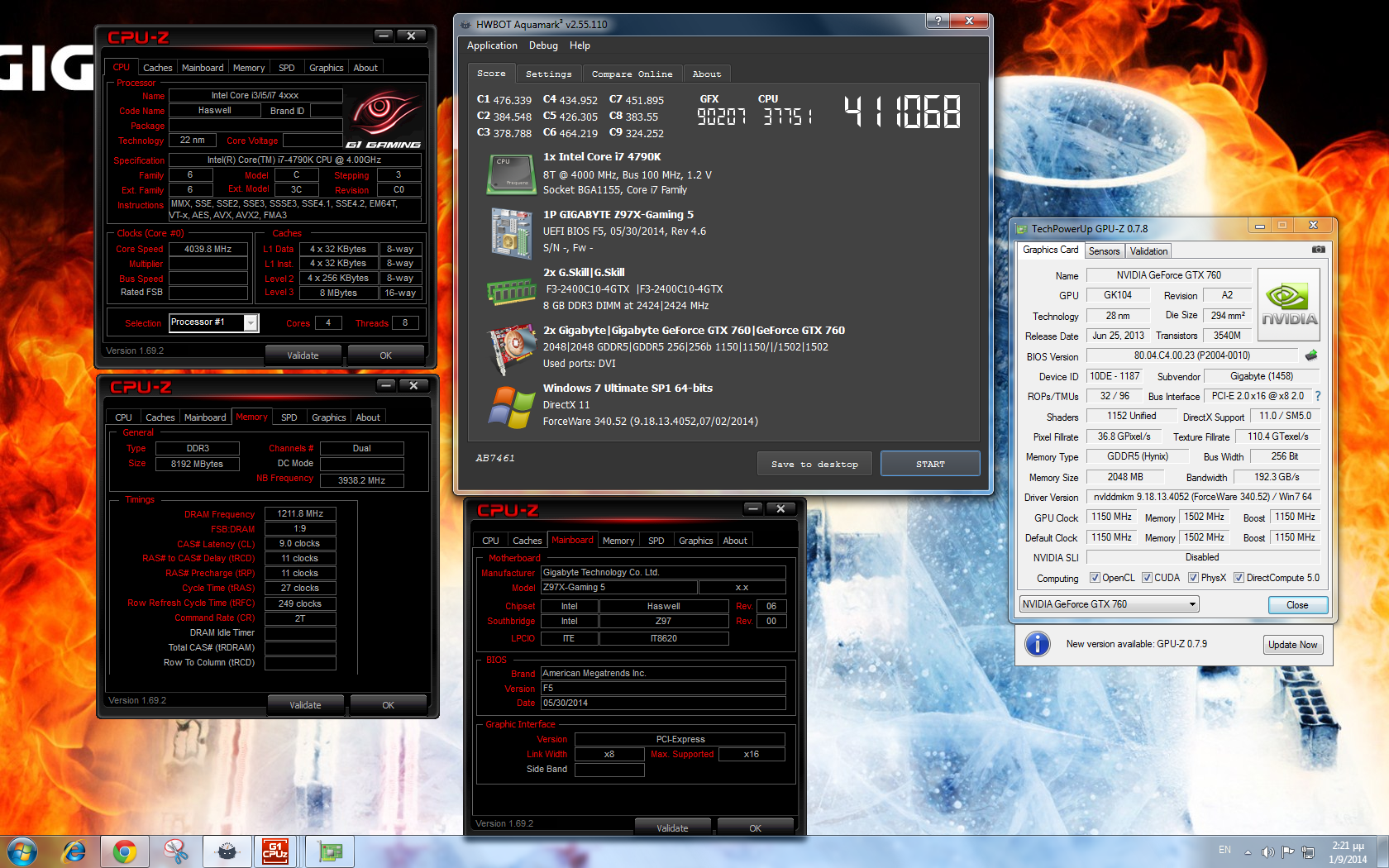Open the About tab in Aquamark

(707, 74)
